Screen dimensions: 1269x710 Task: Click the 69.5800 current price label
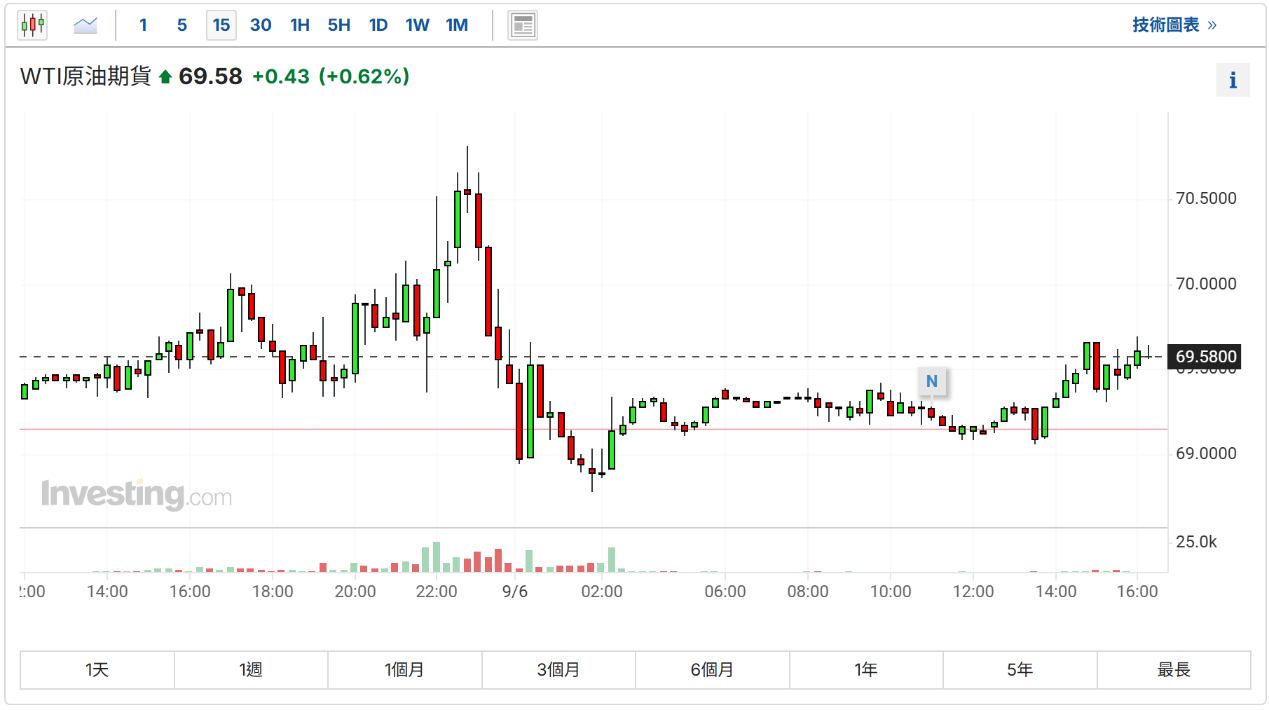(1205, 357)
